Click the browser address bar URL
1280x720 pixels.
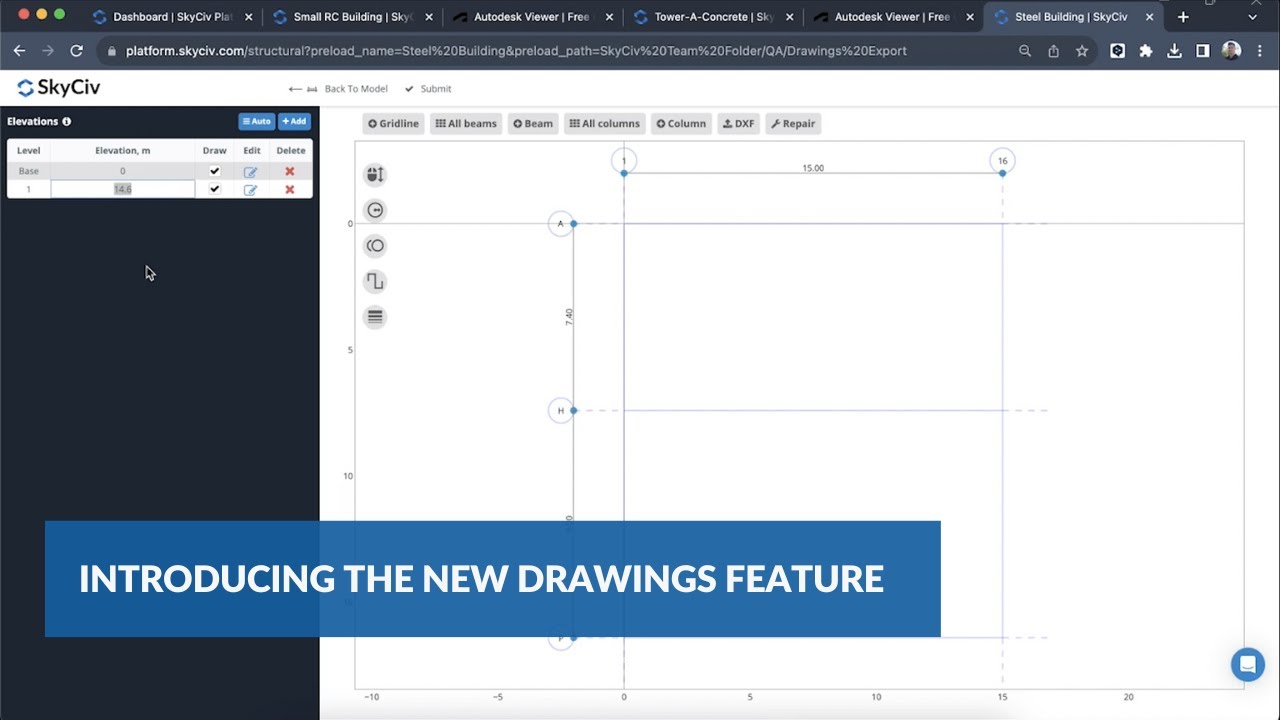(516, 51)
